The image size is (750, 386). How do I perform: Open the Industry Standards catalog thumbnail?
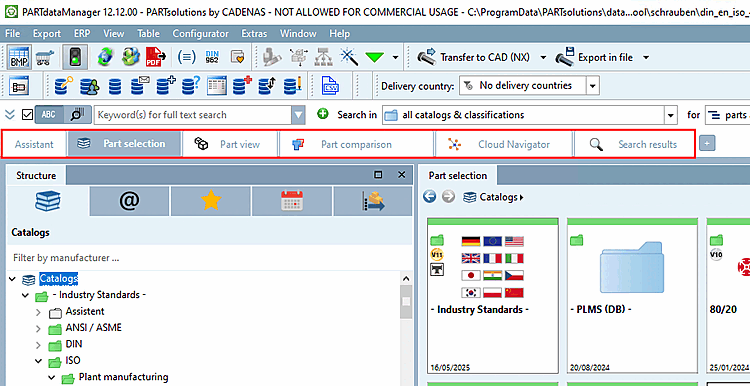point(492,295)
